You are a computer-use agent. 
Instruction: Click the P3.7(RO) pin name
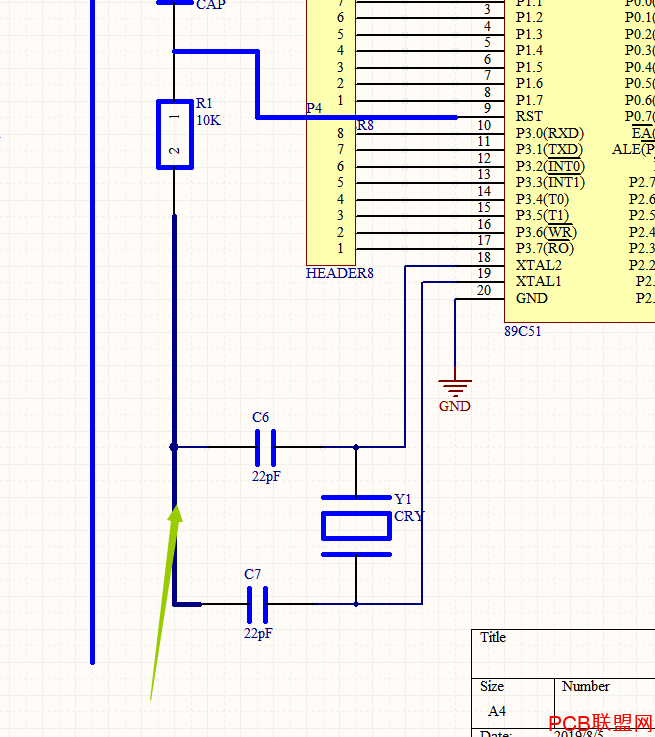coord(545,249)
